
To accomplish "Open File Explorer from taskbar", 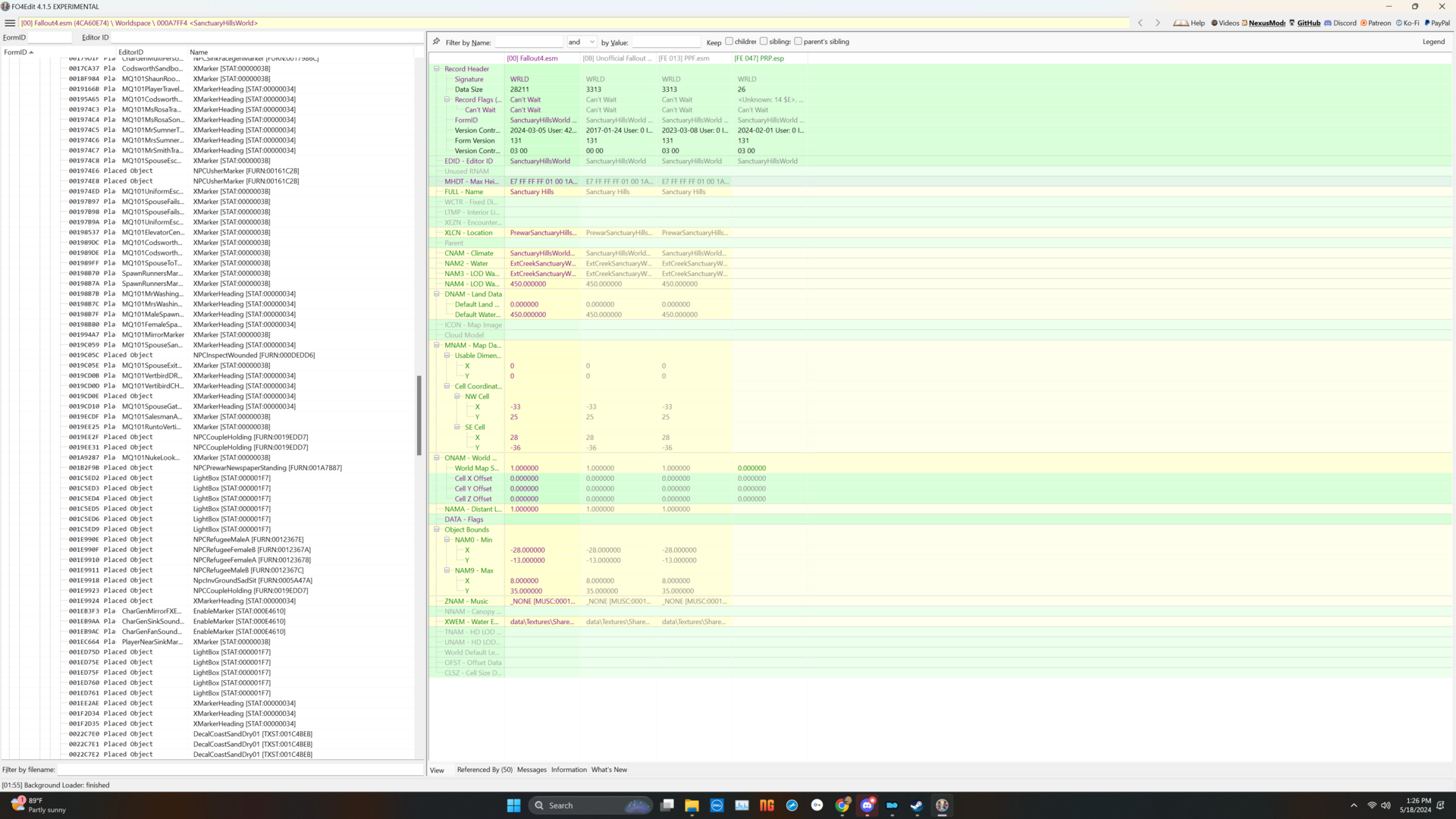I will pyautogui.click(x=692, y=805).
